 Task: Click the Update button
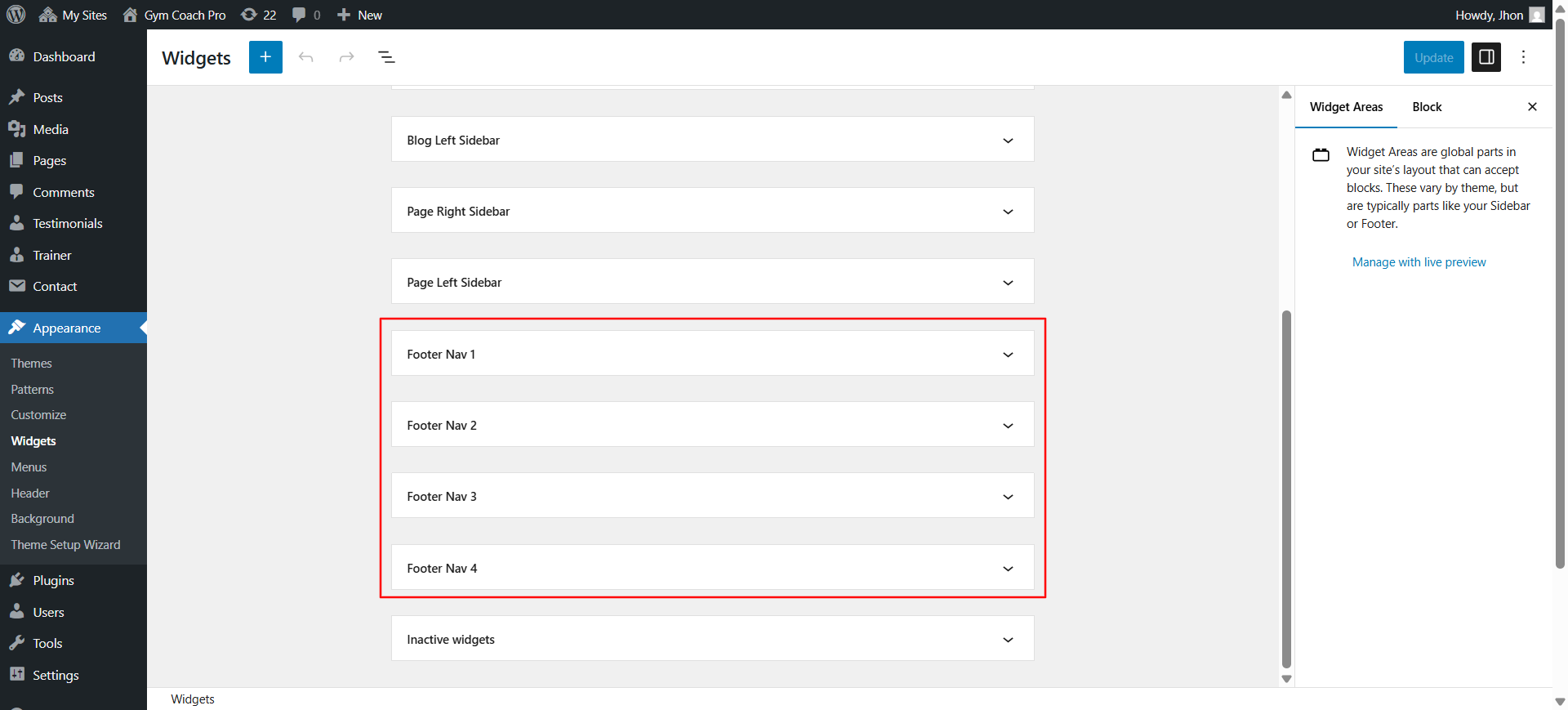(x=1433, y=57)
